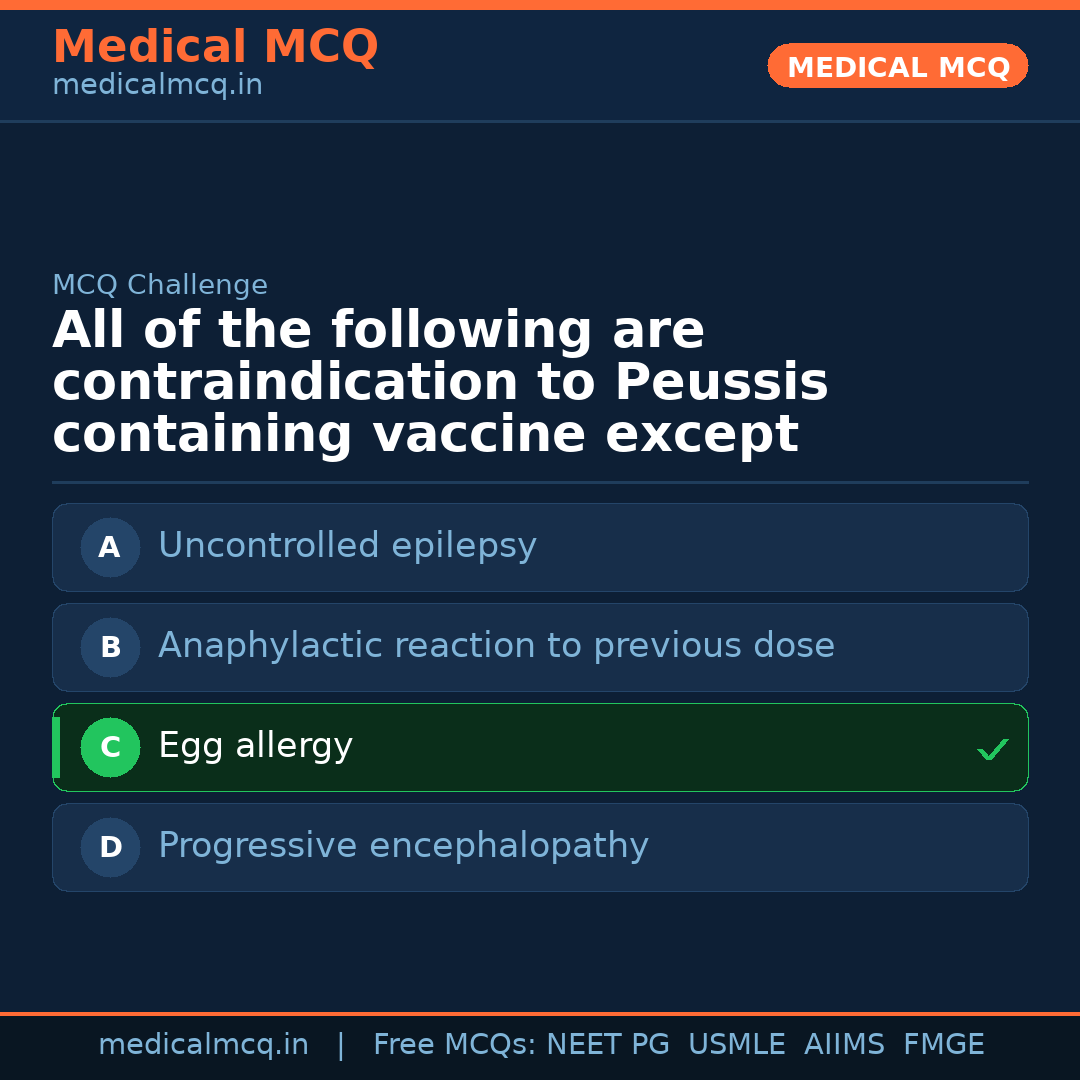Open the medicalmcq.in link in the footer

click(203, 1045)
